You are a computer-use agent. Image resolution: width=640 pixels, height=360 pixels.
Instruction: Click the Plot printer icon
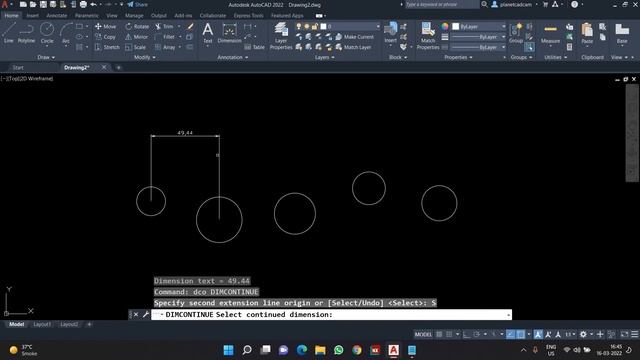point(83,4)
